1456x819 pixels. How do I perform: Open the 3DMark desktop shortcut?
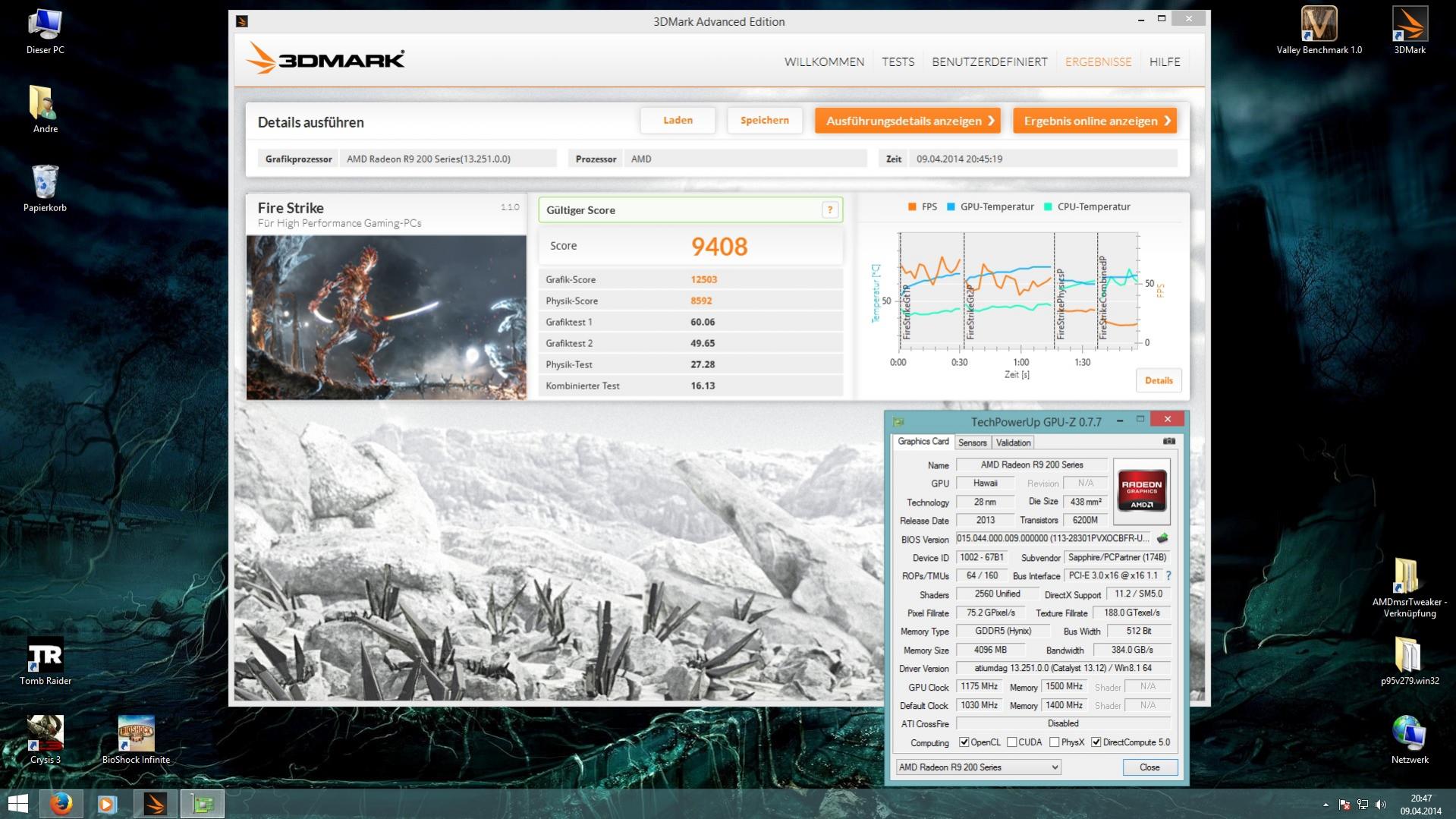[x=1410, y=31]
